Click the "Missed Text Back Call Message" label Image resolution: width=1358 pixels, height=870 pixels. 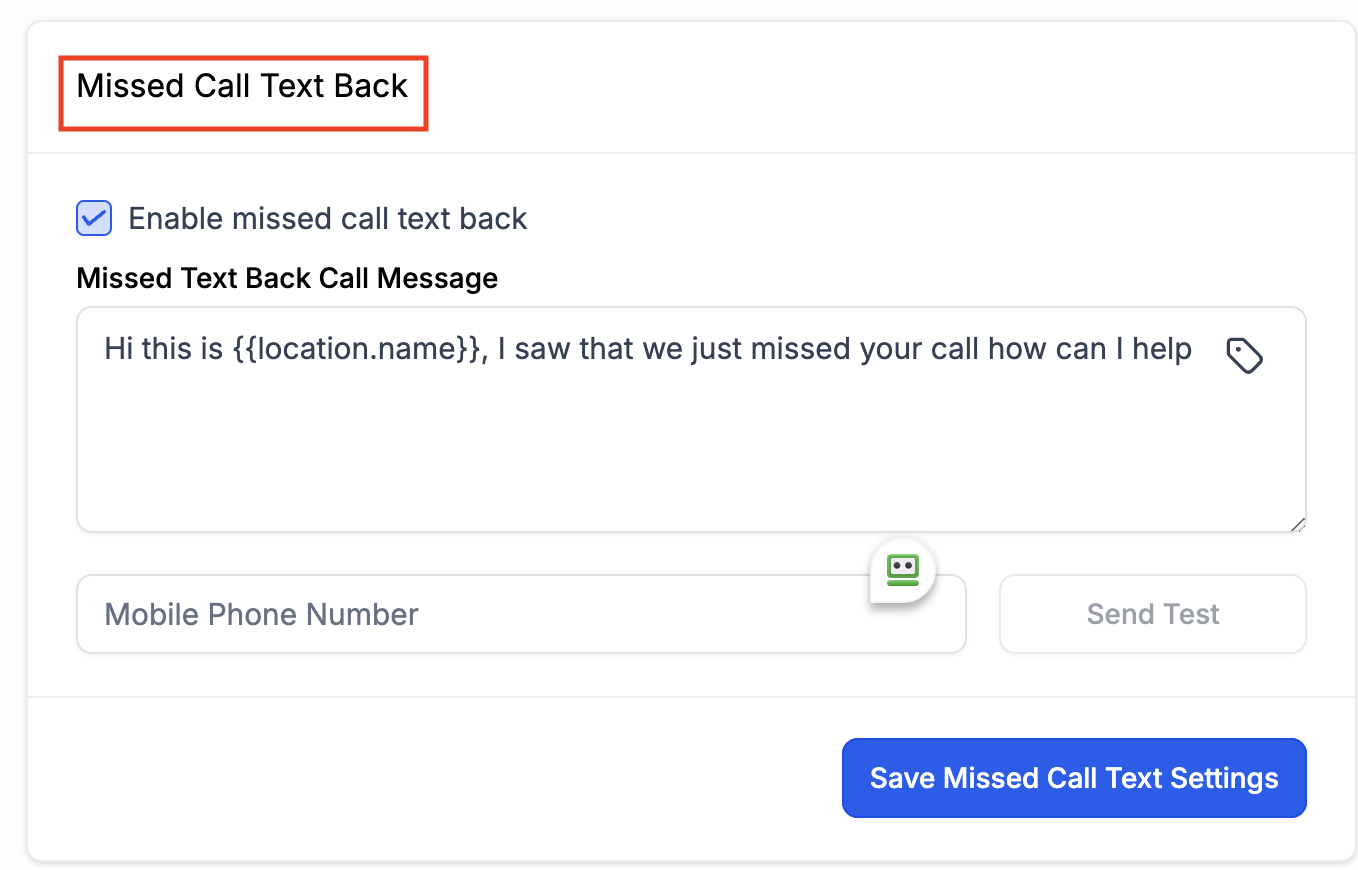(x=287, y=277)
